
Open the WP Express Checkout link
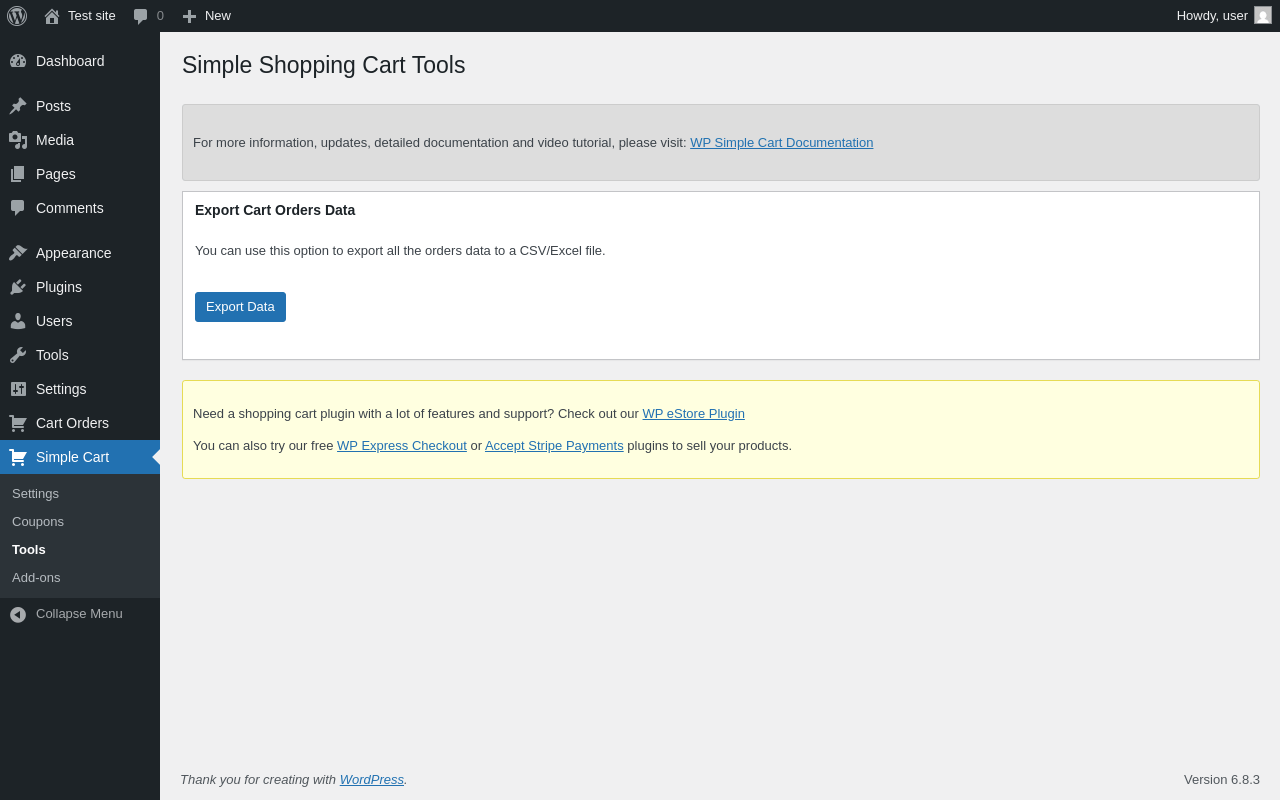click(x=401, y=446)
